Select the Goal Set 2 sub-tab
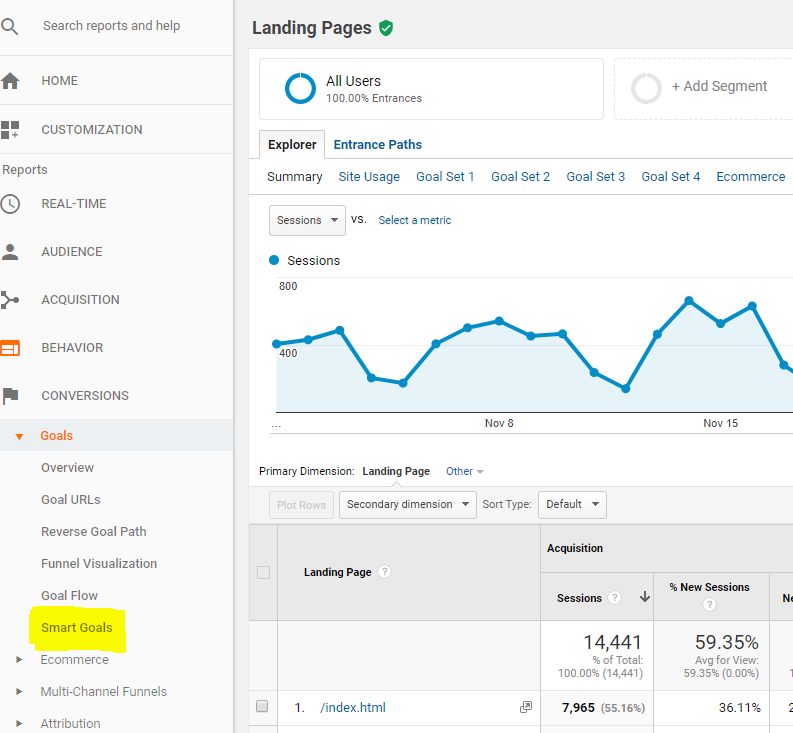This screenshot has width=793, height=733. click(x=520, y=177)
